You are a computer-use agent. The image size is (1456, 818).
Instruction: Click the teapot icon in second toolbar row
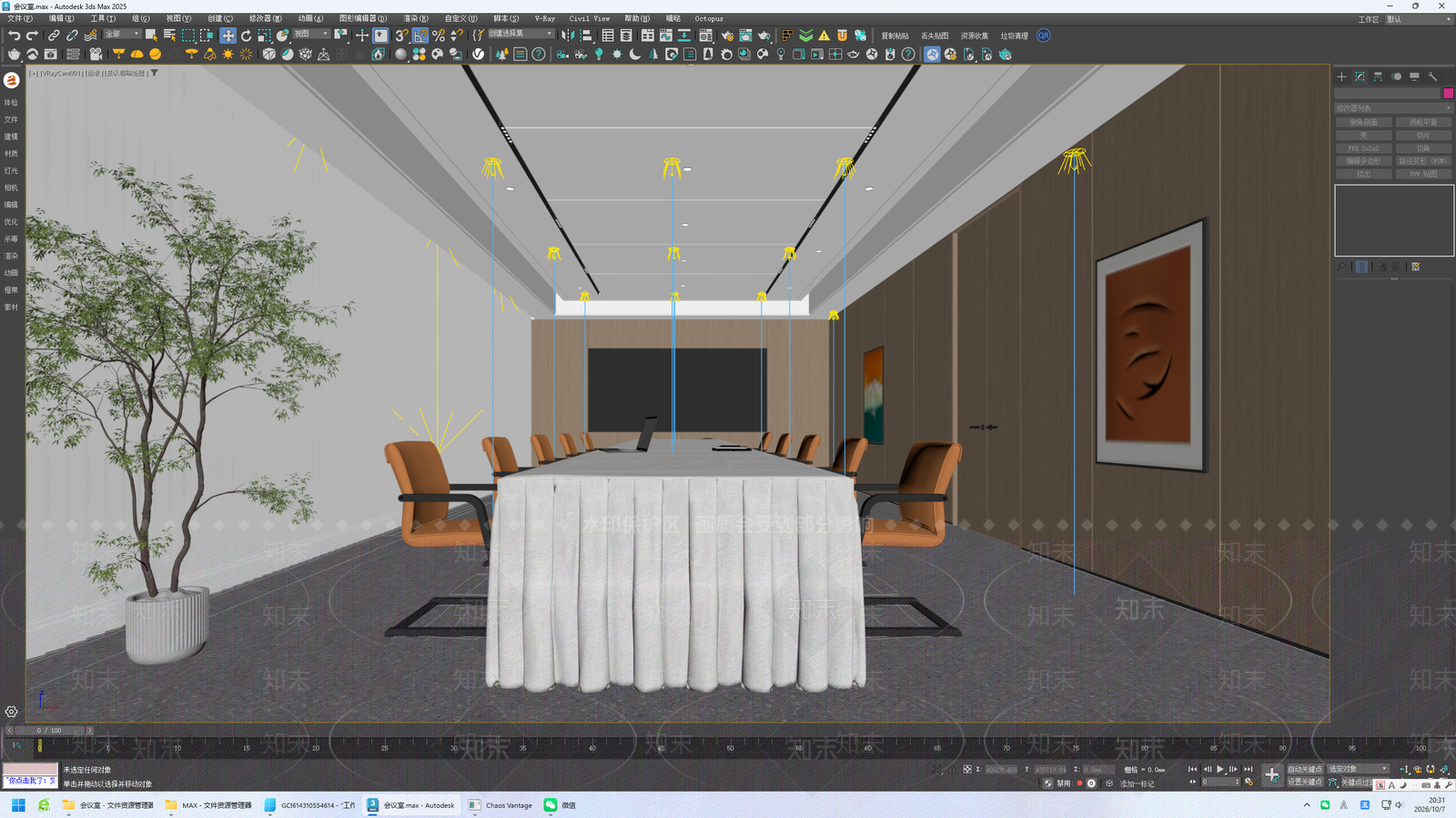14,54
